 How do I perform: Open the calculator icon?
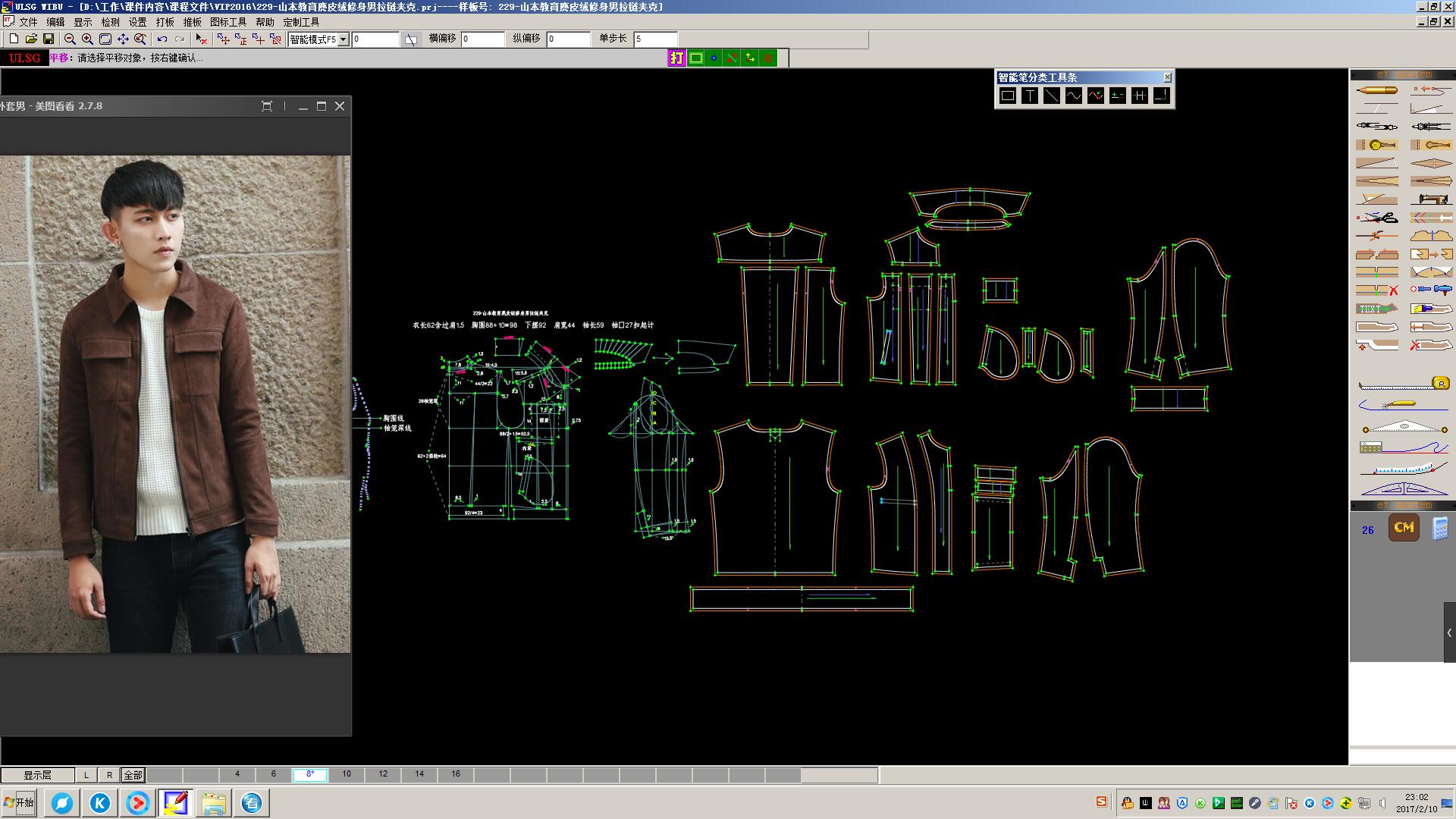click(1440, 528)
